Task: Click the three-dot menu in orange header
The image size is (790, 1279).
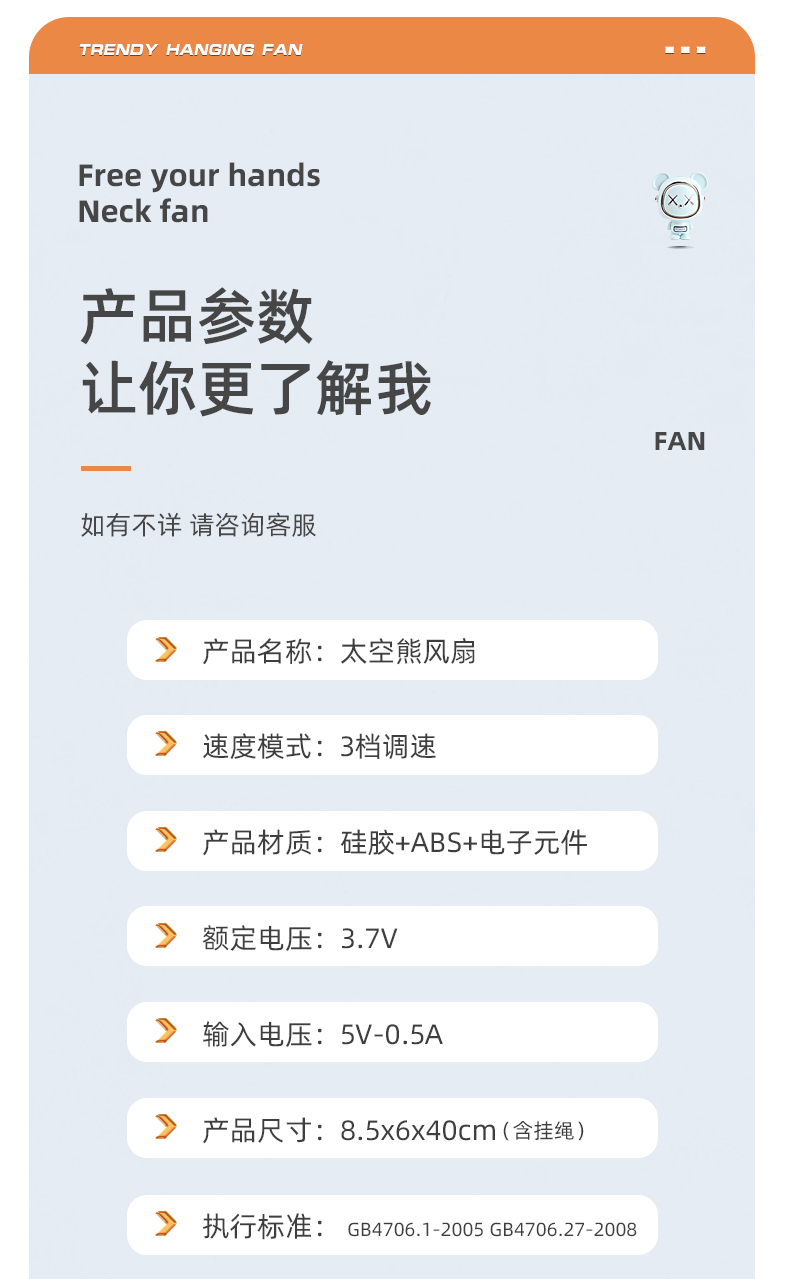Action: tap(685, 49)
